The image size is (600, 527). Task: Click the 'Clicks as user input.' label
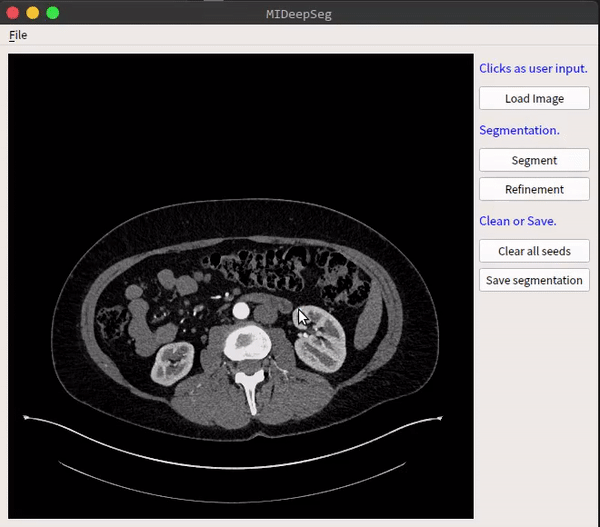coord(533,69)
